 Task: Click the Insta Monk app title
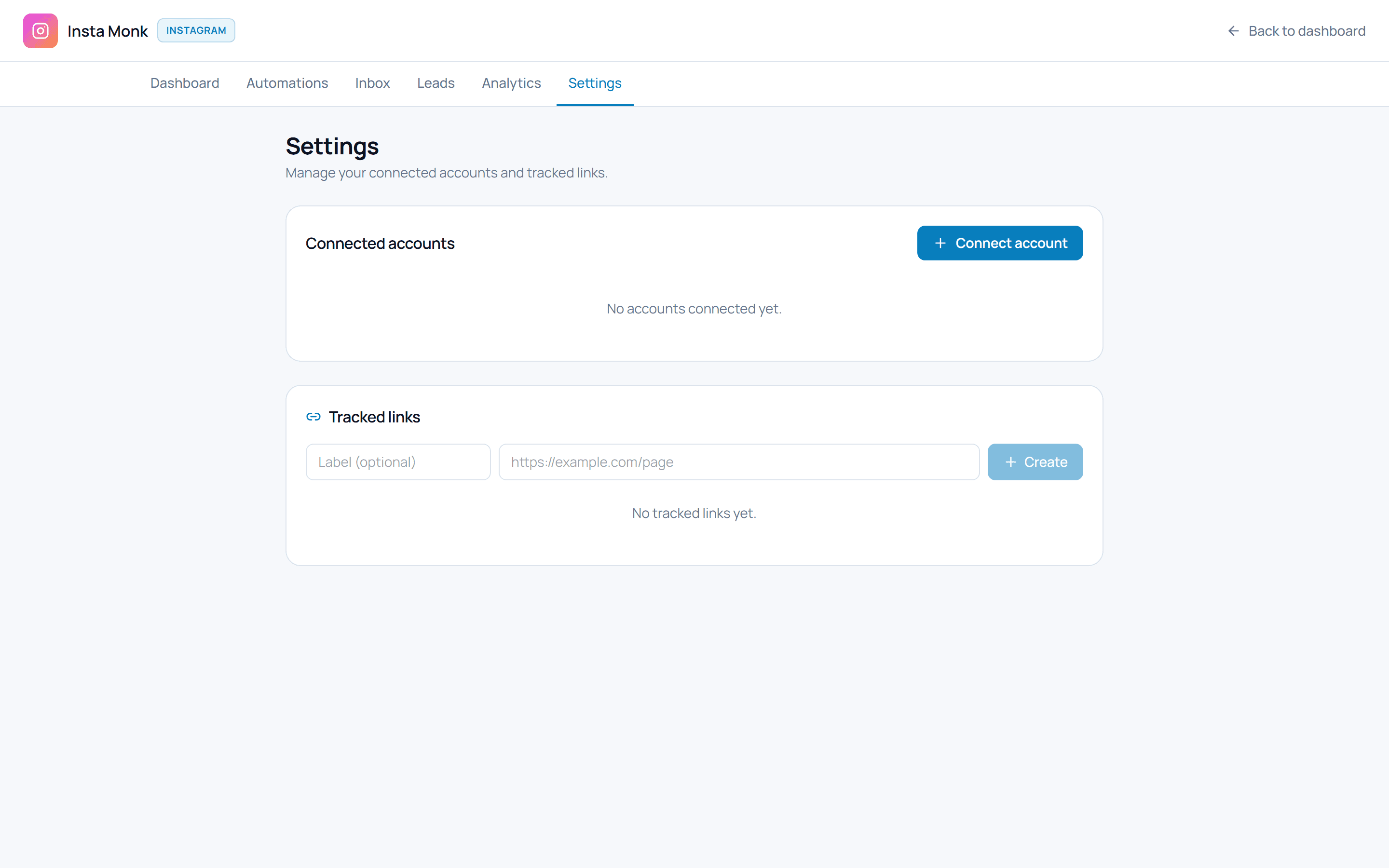(108, 31)
